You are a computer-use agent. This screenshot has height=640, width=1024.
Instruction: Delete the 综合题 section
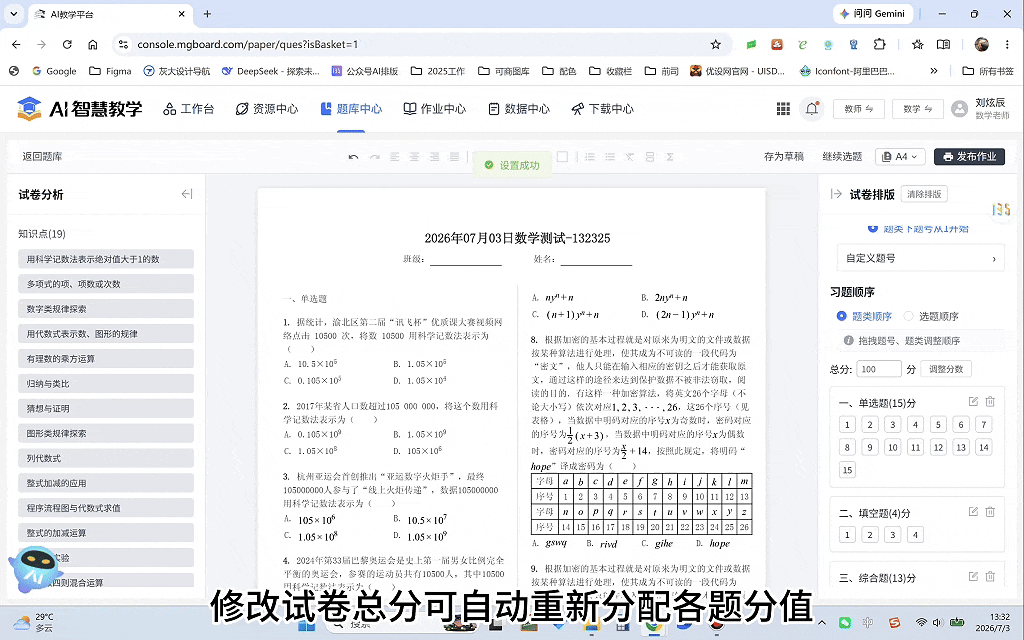(x=990, y=577)
